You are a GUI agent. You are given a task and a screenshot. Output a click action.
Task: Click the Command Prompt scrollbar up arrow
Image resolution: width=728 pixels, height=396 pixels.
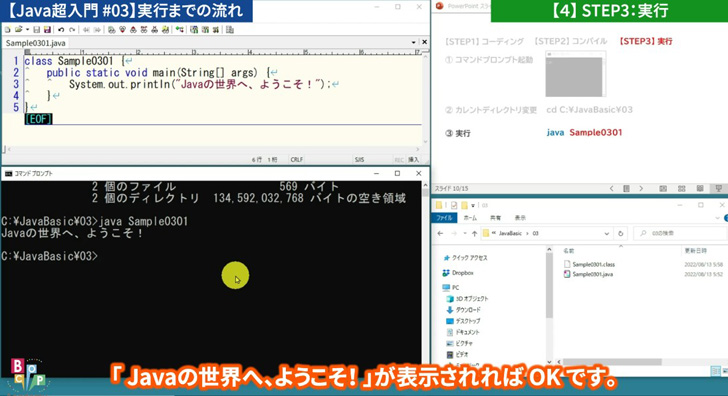coord(425,185)
